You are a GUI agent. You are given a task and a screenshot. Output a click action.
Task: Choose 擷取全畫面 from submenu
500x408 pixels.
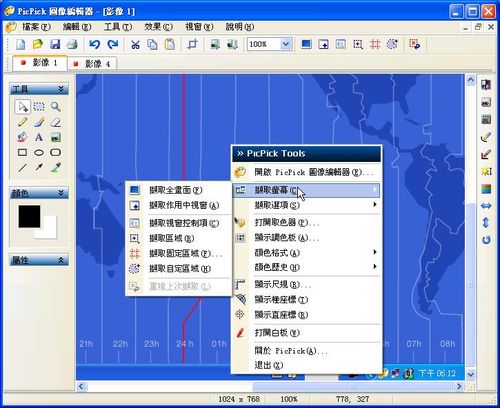point(179,190)
